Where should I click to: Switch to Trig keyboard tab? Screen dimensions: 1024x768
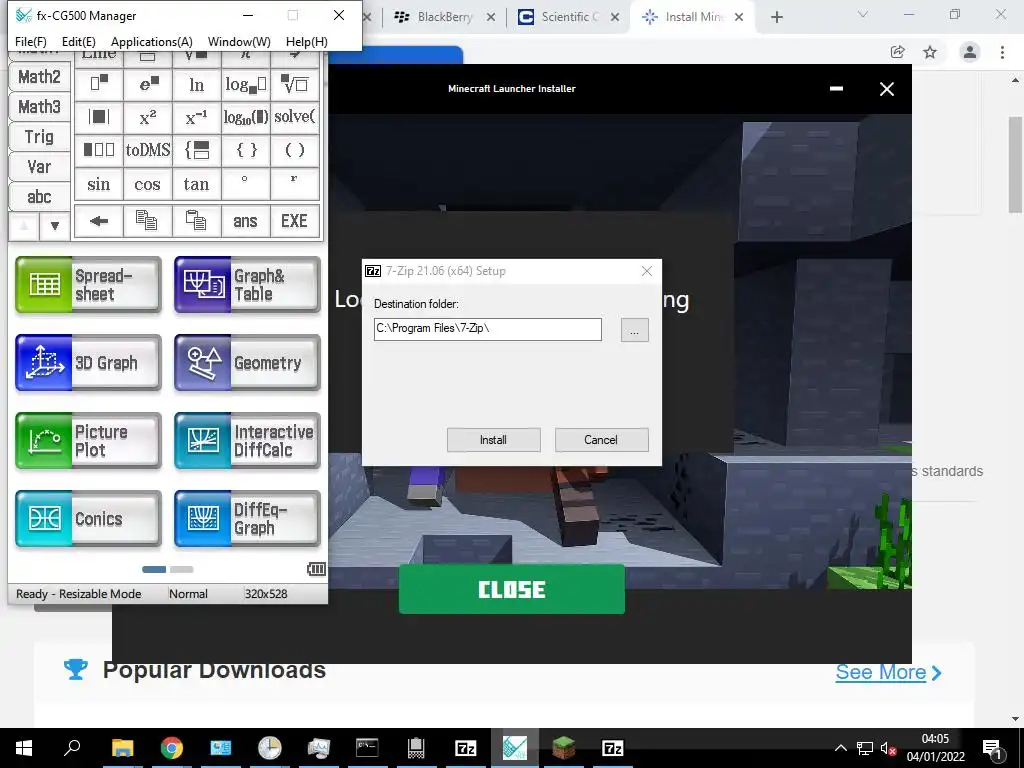39,137
